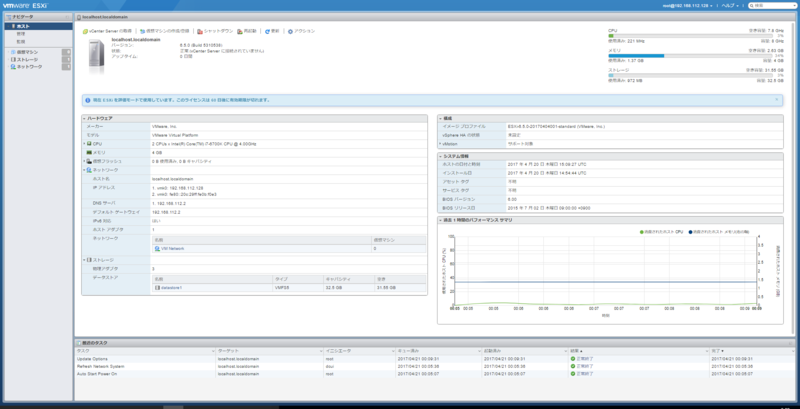Dismiss the evaluation mode license banner
This screenshot has width=800, height=409.
[777, 99]
